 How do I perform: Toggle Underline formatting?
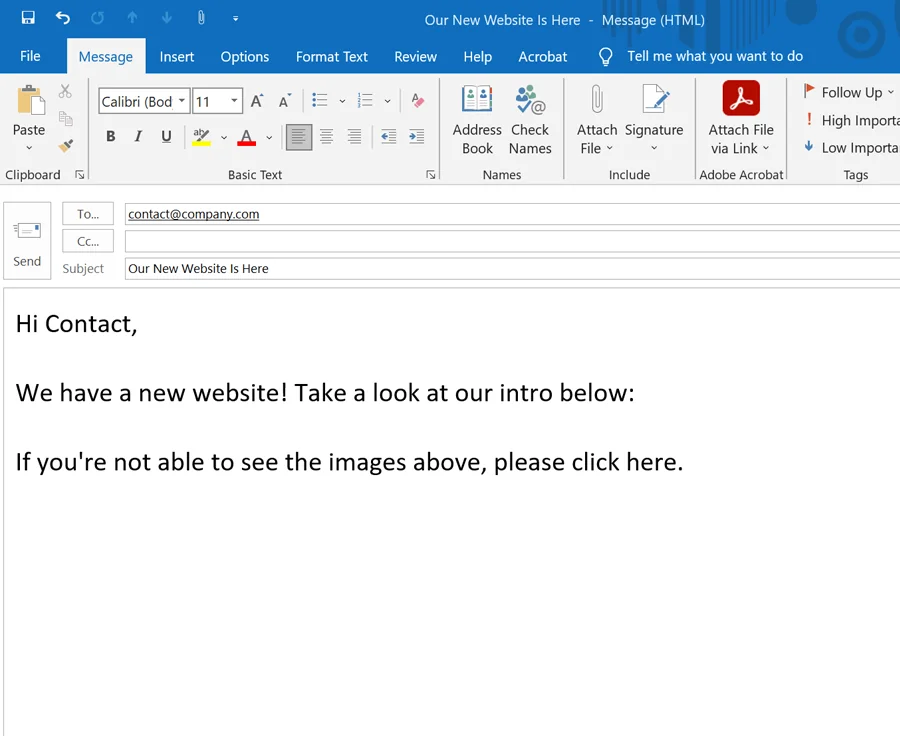coord(166,137)
